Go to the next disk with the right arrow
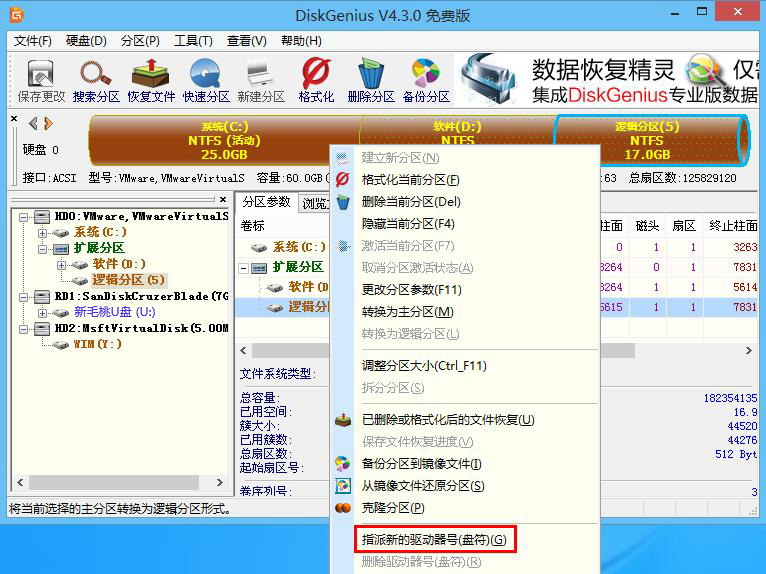Image resolution: width=766 pixels, height=574 pixels. tap(48, 123)
